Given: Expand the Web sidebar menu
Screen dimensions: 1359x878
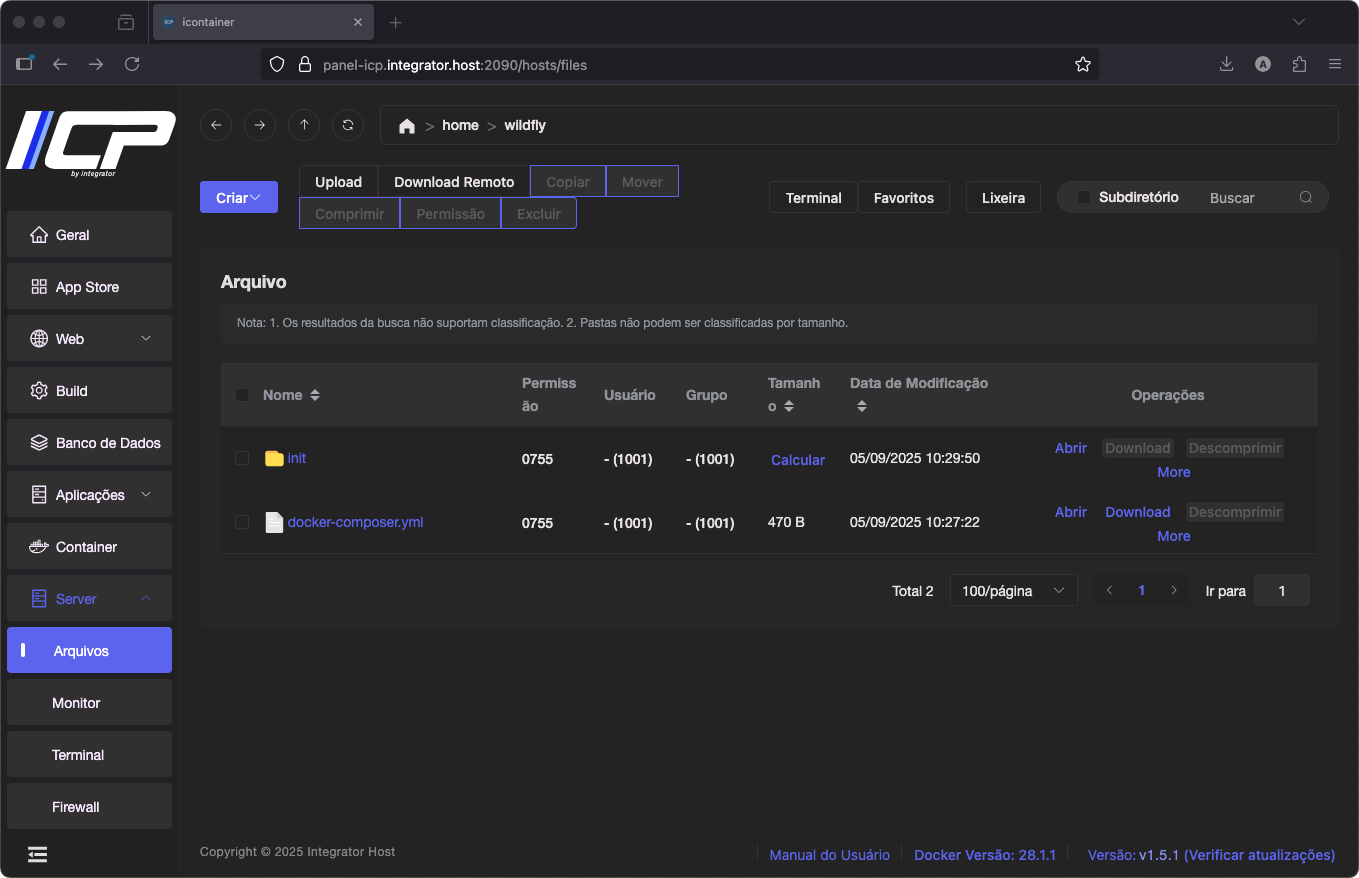Looking at the screenshot, I should [x=89, y=339].
